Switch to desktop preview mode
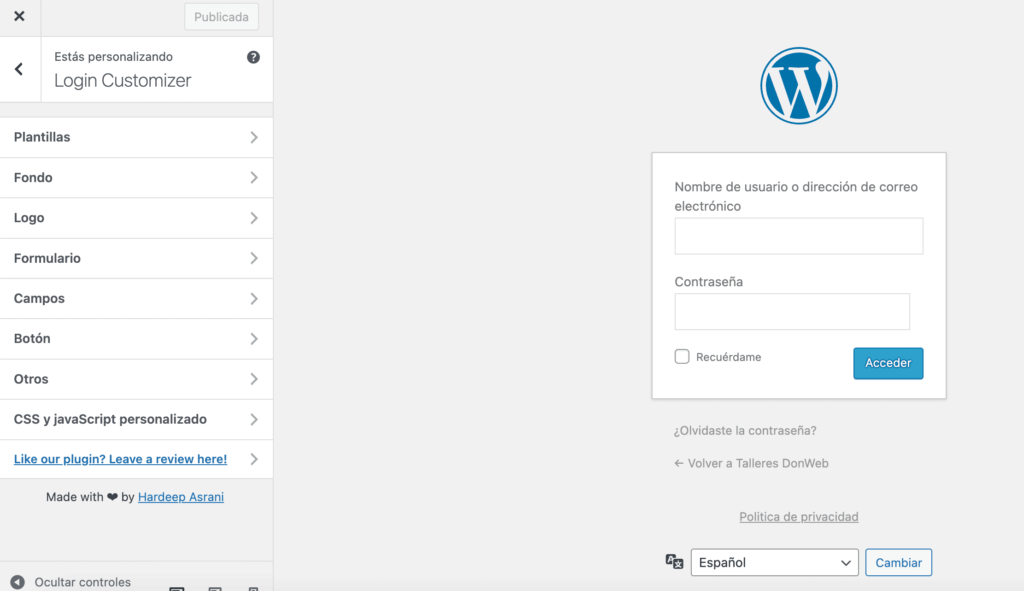 176,588
